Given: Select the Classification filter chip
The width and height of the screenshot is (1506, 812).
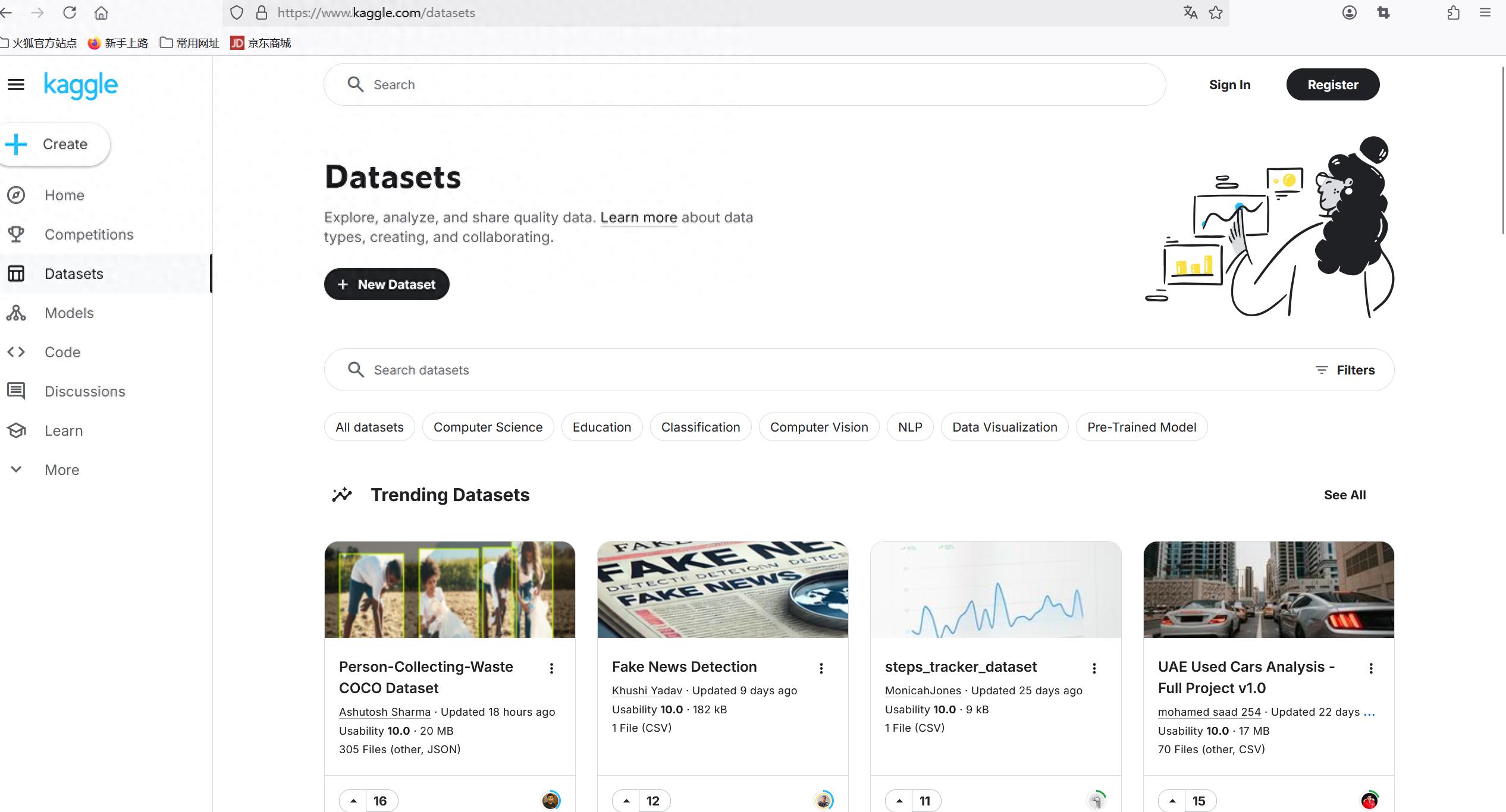Looking at the screenshot, I should tap(701, 427).
